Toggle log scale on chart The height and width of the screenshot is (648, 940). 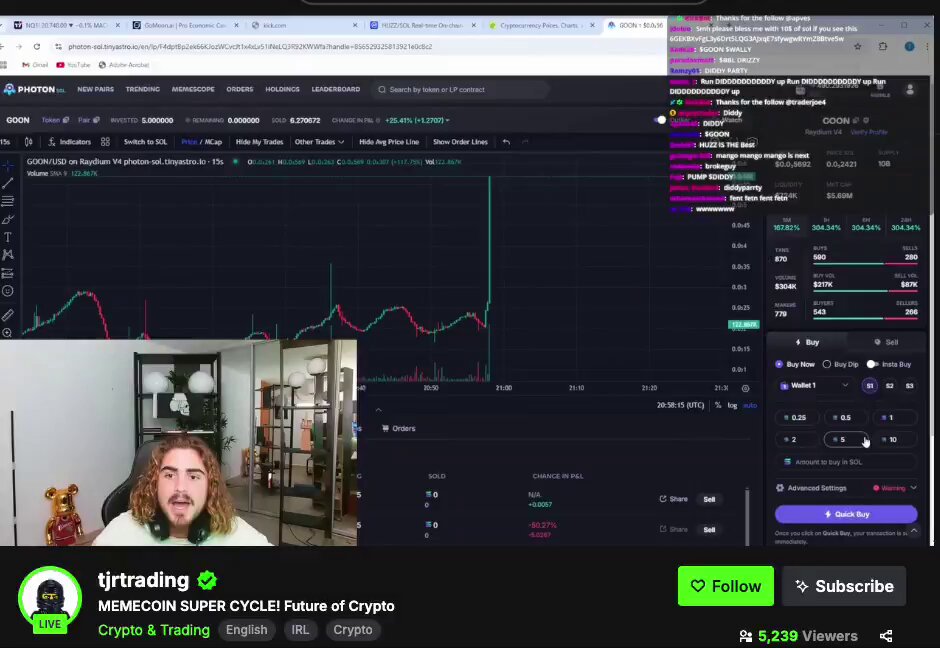[x=733, y=406]
